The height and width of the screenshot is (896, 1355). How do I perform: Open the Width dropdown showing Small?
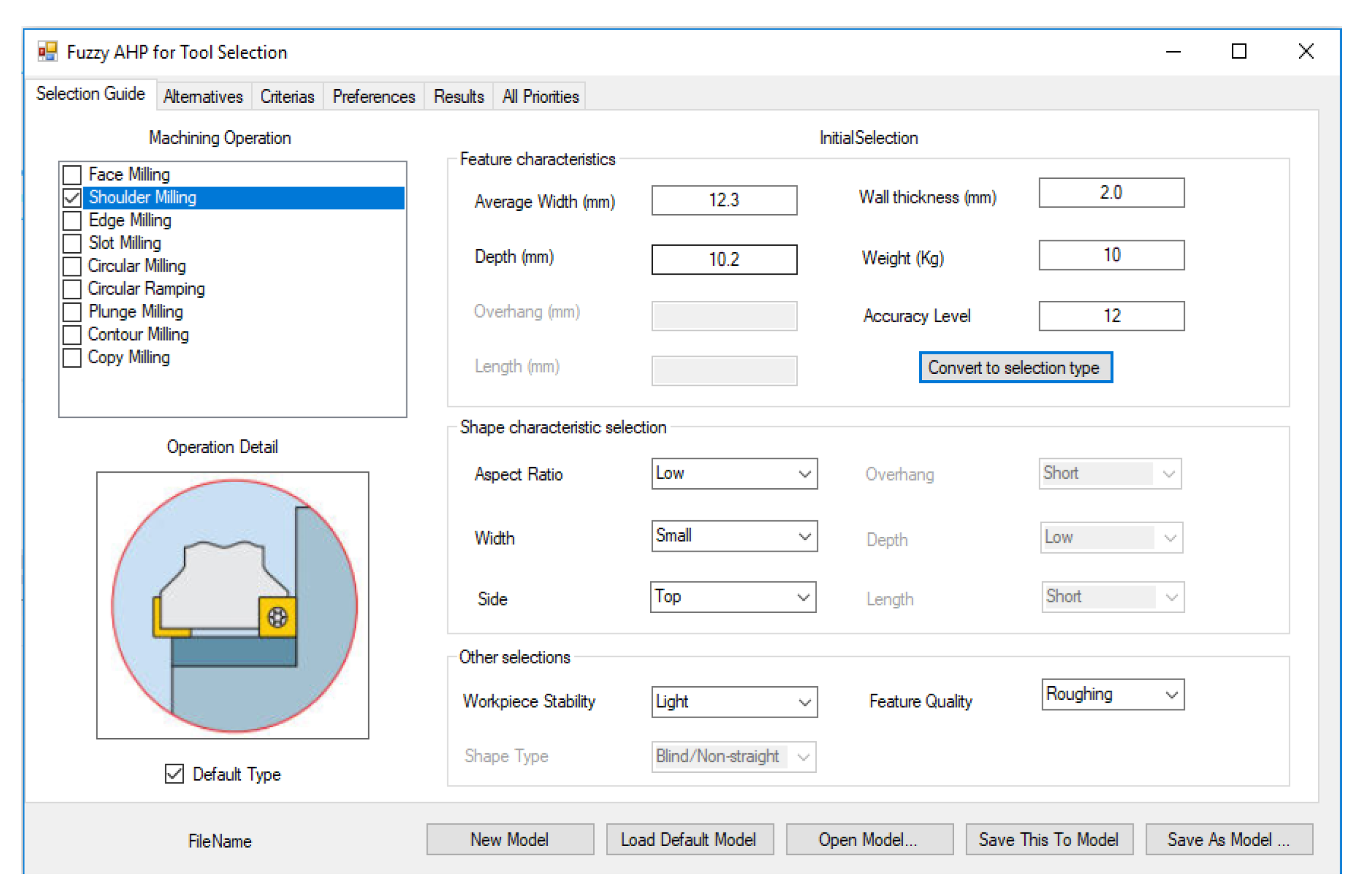pyautogui.click(x=804, y=536)
